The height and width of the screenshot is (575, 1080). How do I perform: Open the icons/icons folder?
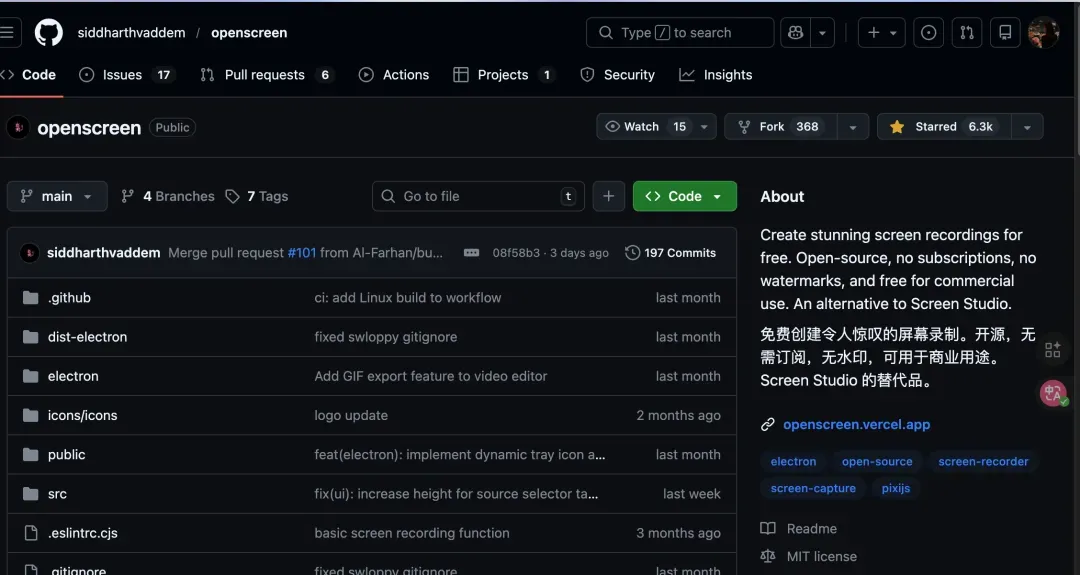[83, 415]
